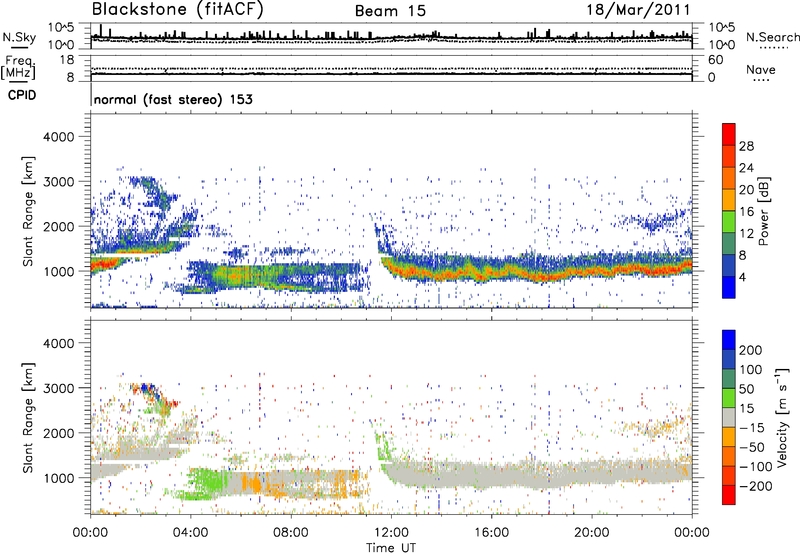Click the 24 label on Power scale
Screen dimensions: 800x554
point(746,168)
